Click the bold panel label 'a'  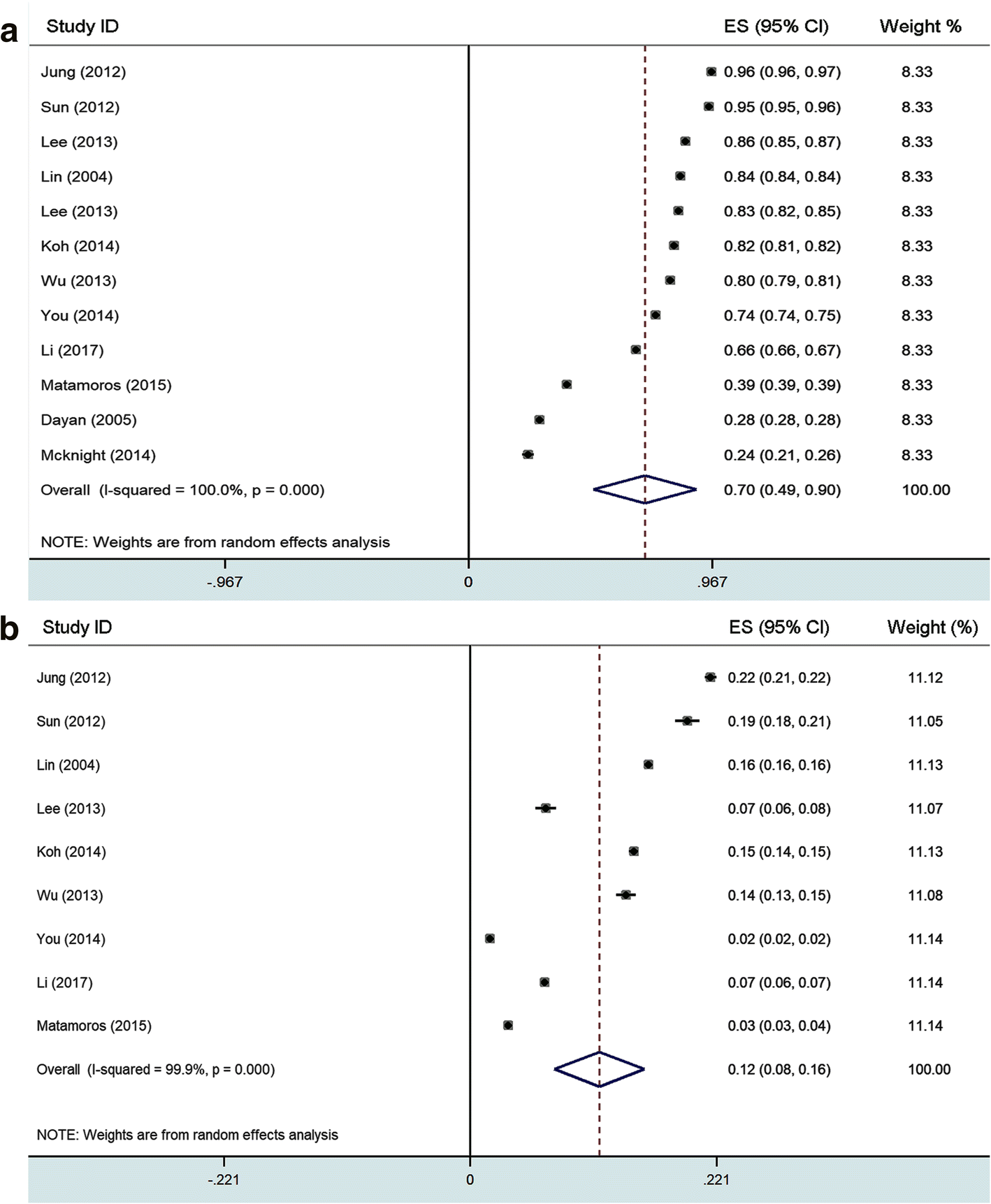[9, 32]
